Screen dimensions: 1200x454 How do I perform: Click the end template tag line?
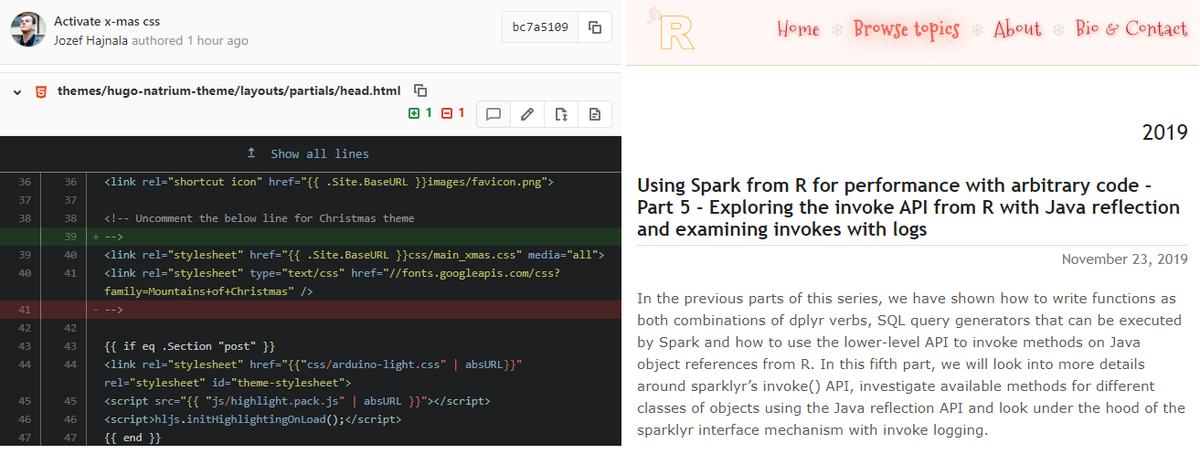pyautogui.click(x=132, y=437)
